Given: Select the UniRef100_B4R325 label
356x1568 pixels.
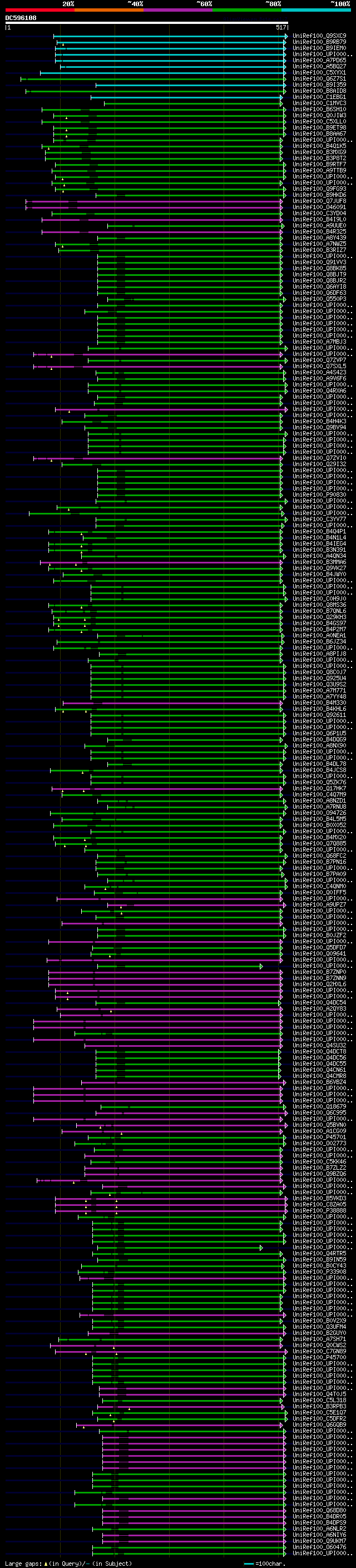Looking at the screenshot, I should [319, 232].
